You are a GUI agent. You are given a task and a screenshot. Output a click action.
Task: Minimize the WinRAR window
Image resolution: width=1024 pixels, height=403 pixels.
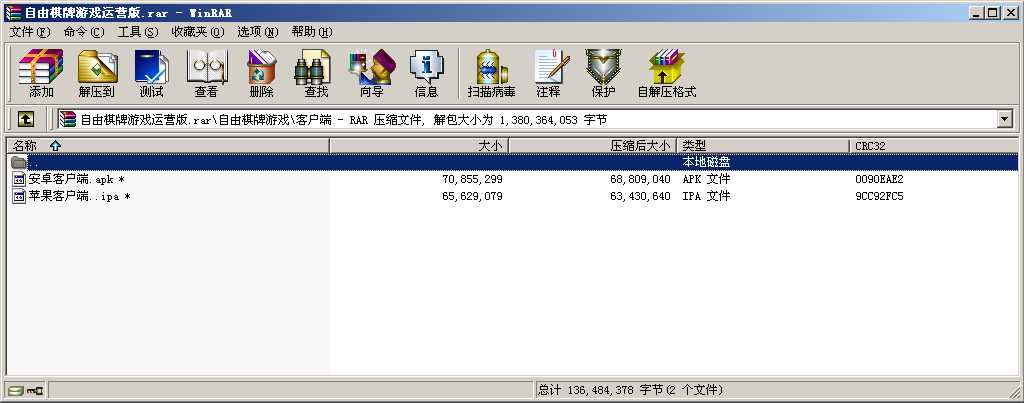[x=977, y=12]
